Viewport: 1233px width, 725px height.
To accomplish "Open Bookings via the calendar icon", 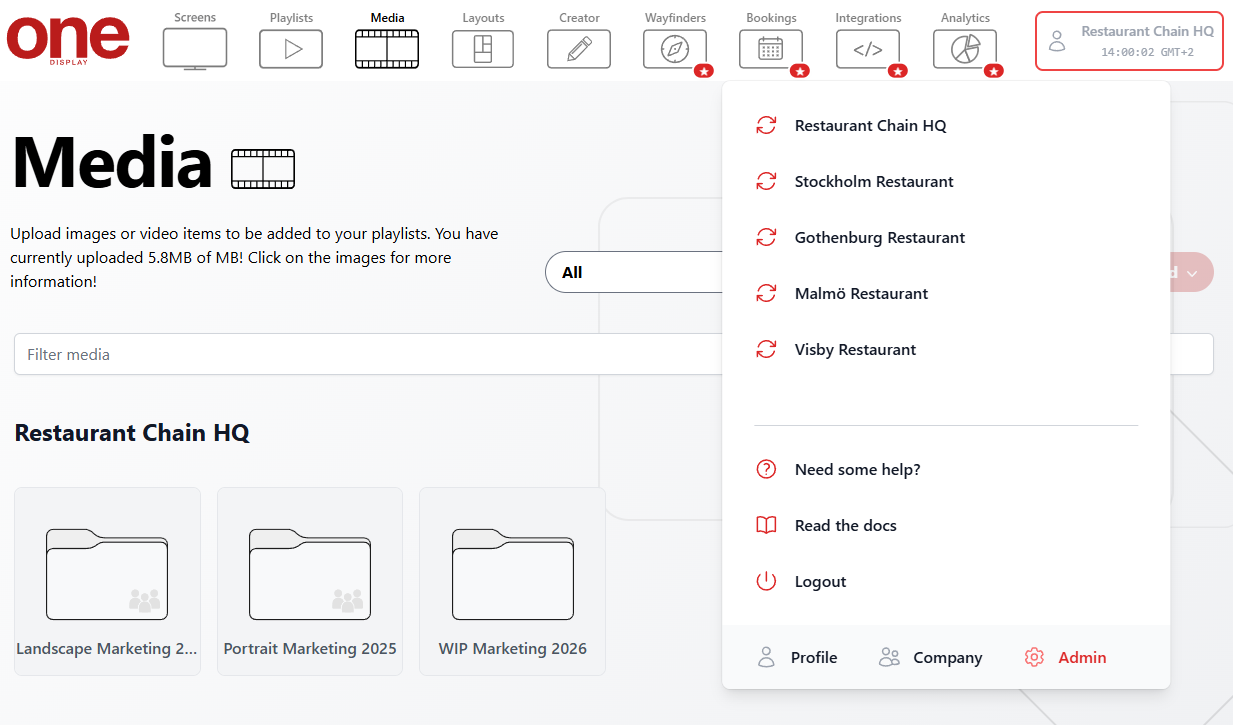I will point(771,46).
